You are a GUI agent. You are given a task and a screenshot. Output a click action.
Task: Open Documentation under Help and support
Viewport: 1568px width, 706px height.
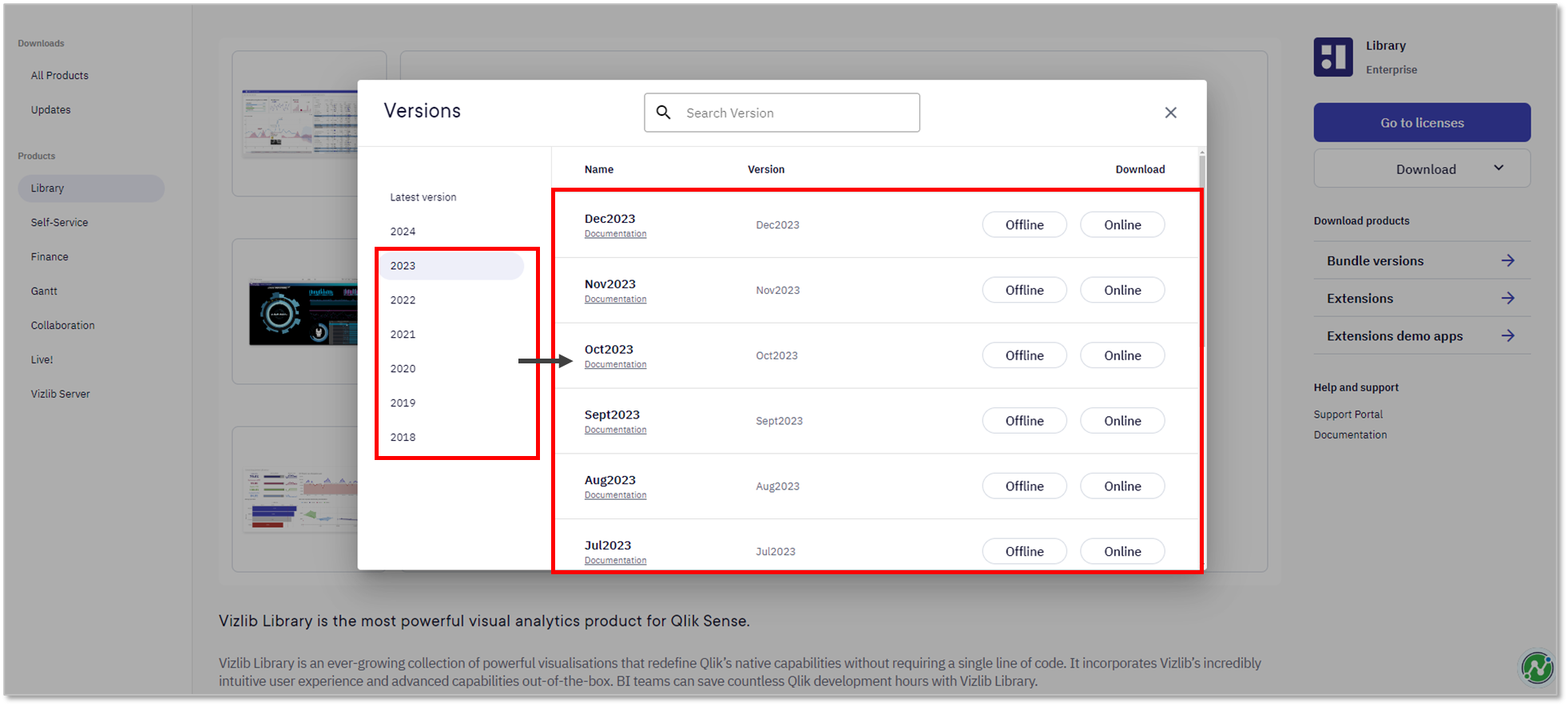pyautogui.click(x=1350, y=435)
